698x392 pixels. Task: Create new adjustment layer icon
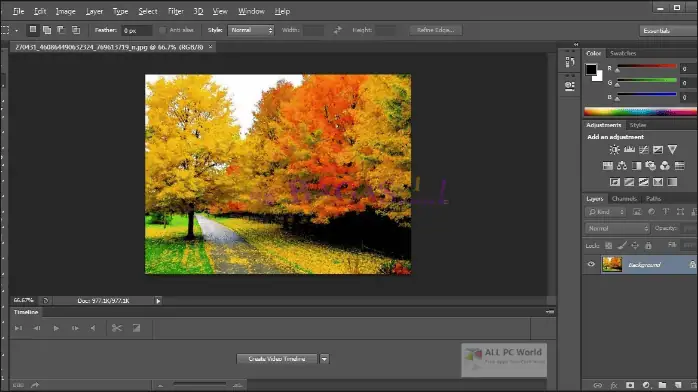point(646,385)
